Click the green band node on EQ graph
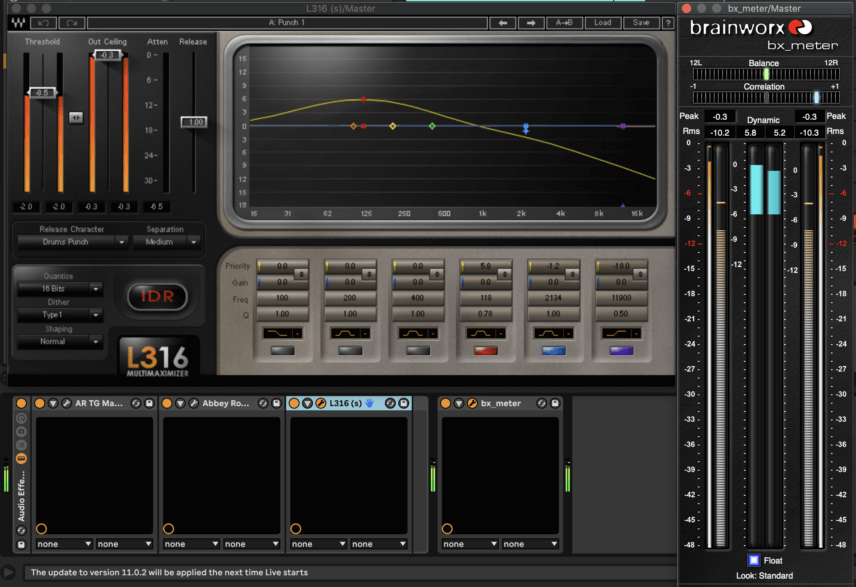 pos(432,126)
